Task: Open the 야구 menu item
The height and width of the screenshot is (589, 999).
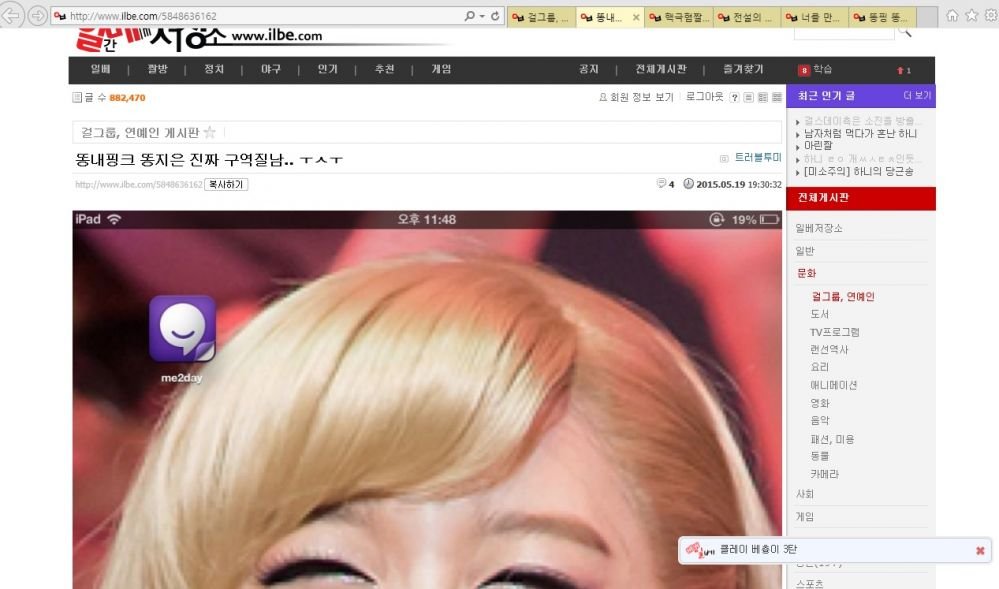Action: tap(271, 69)
